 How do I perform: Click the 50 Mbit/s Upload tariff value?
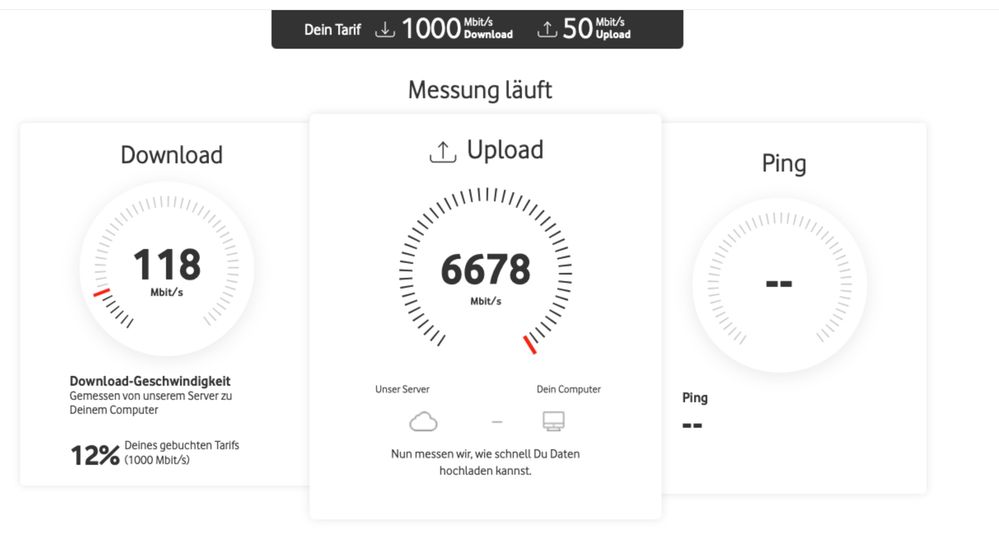(596, 29)
